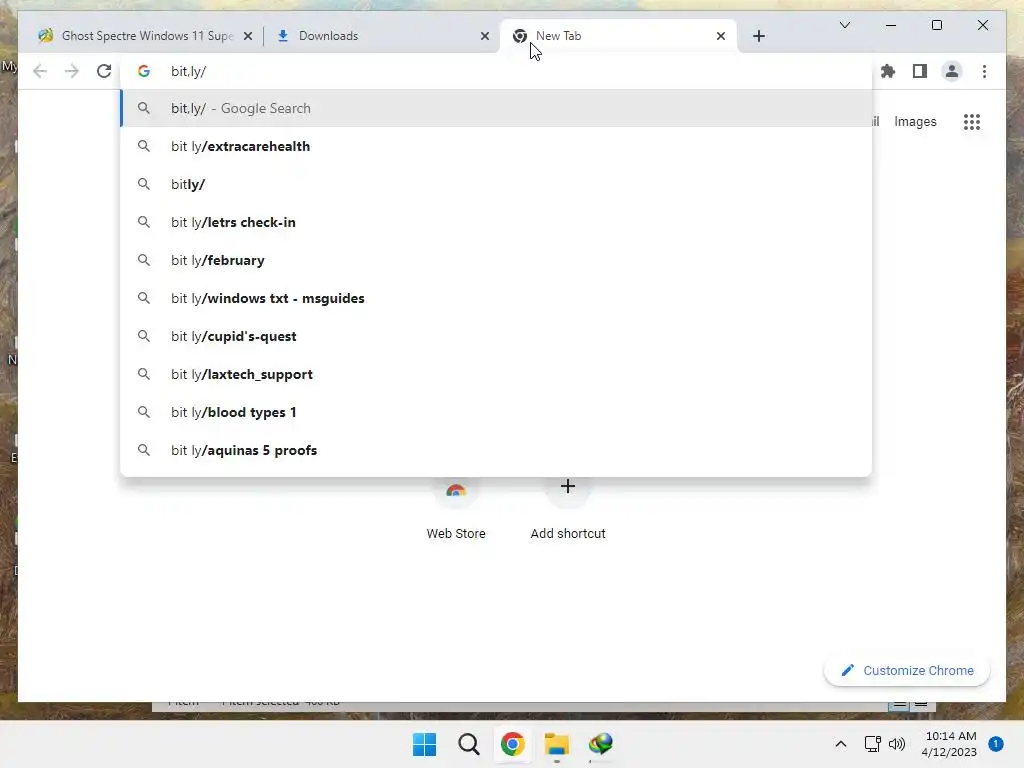Open the volume speaker icon
Image resolution: width=1024 pixels, height=768 pixels.
(x=897, y=744)
